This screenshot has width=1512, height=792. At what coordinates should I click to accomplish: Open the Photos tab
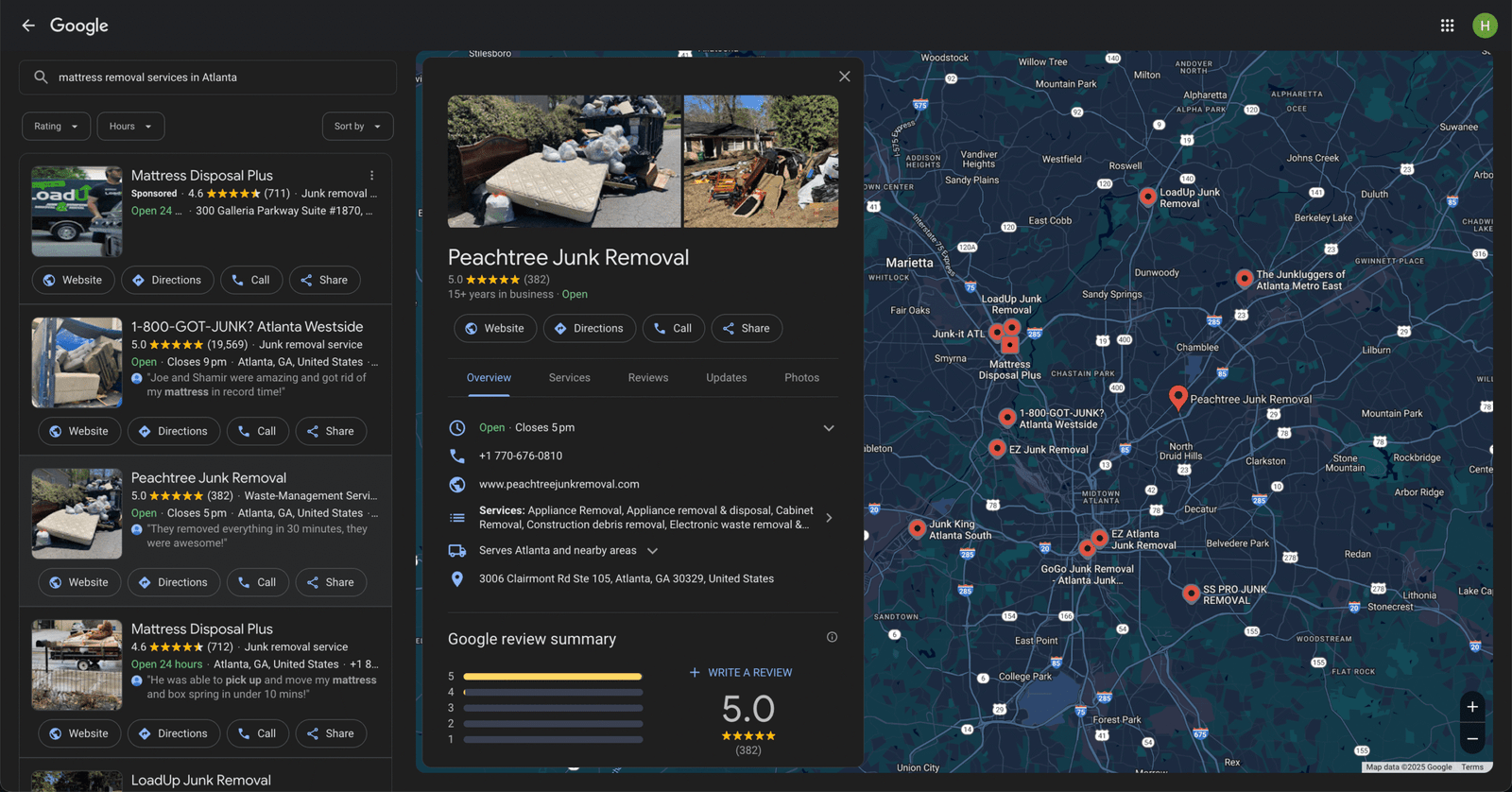802,378
